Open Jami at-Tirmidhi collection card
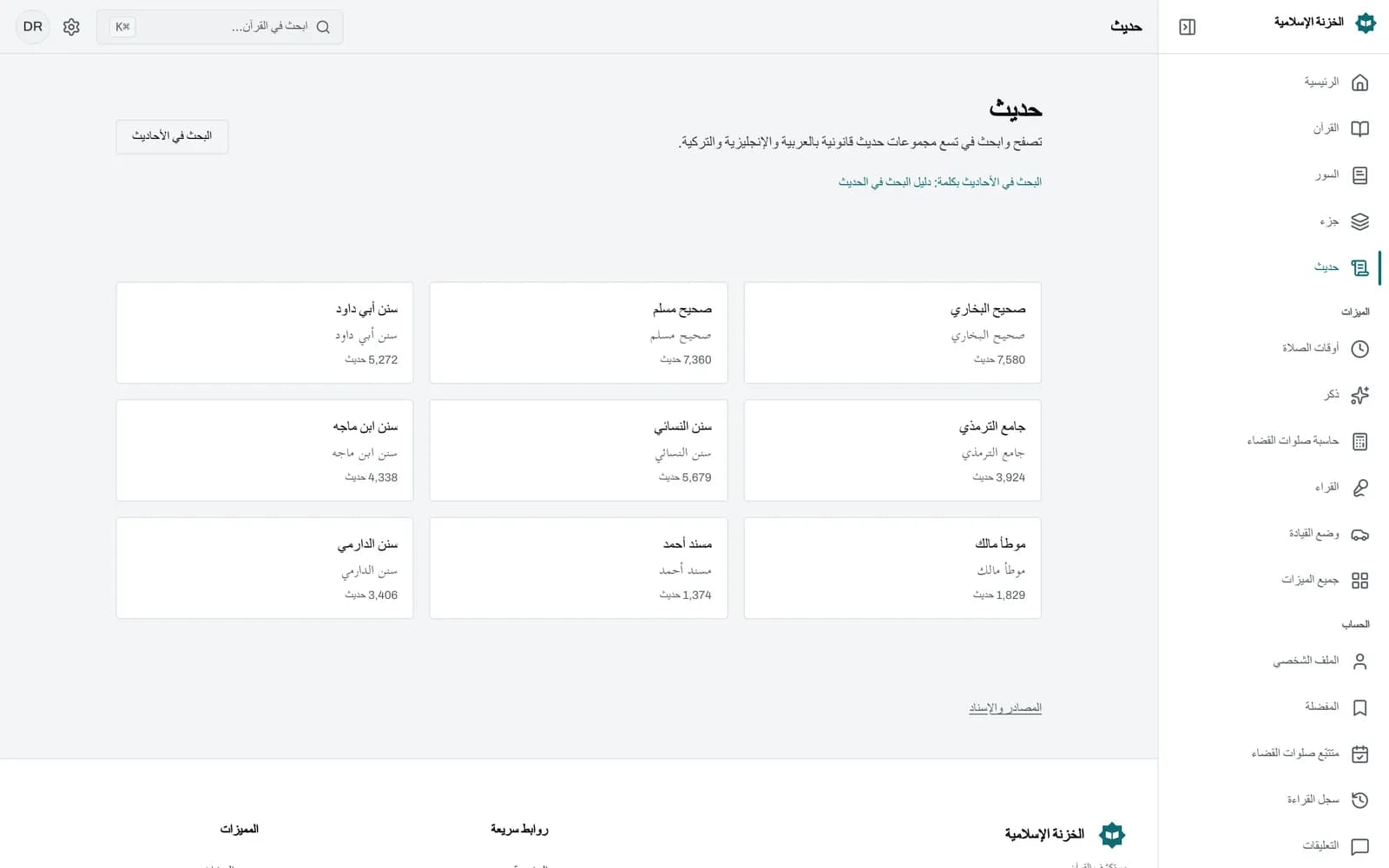This screenshot has width=1389, height=868. click(x=892, y=450)
